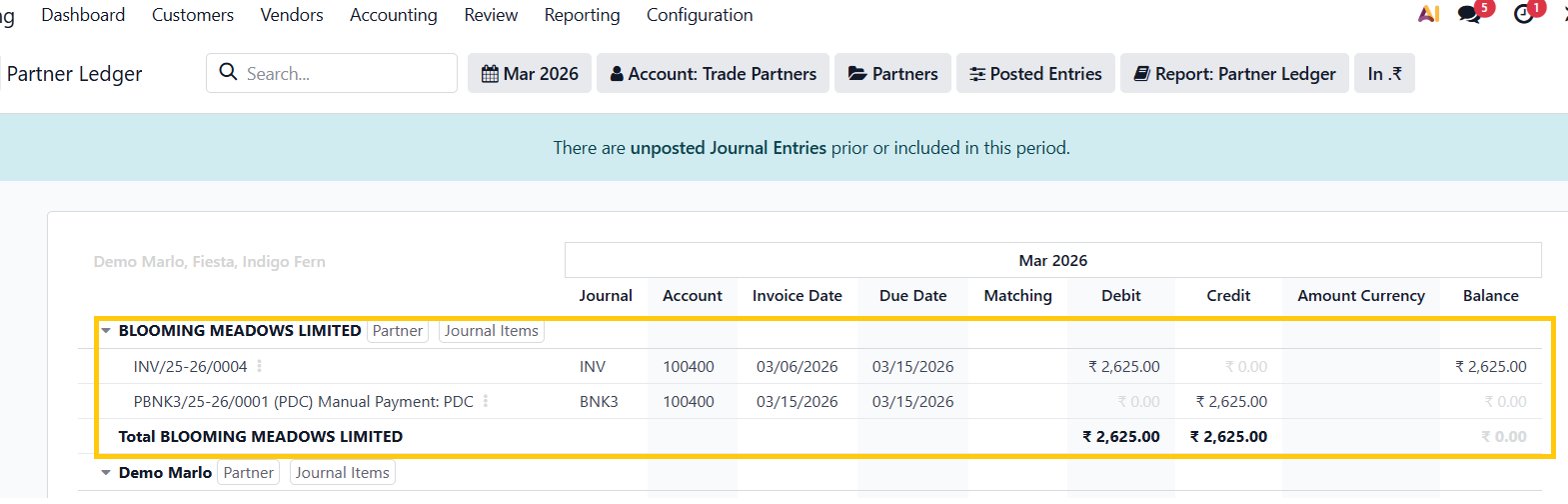
Task: Open Account: Trade Partners filter
Action: pyautogui.click(x=713, y=74)
